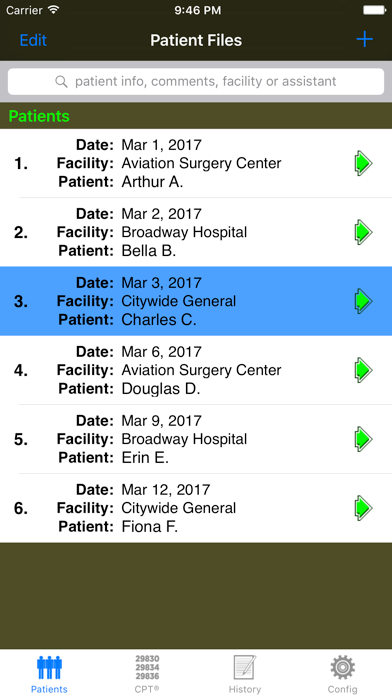Tap the plus icon to add patient
This screenshot has width=392, height=696.
click(x=364, y=40)
